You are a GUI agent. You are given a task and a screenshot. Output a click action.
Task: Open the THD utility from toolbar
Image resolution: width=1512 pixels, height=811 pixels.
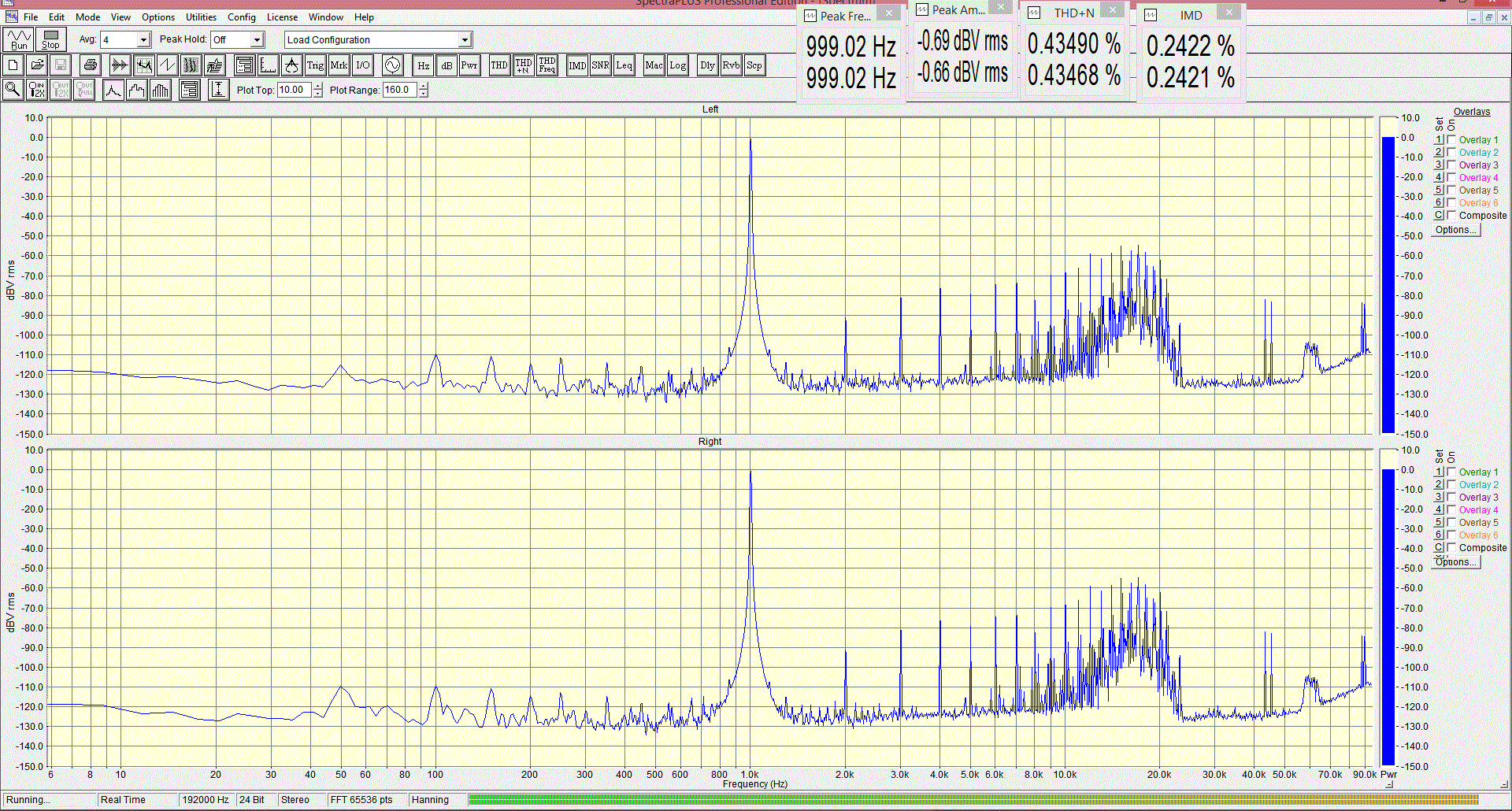[498, 65]
